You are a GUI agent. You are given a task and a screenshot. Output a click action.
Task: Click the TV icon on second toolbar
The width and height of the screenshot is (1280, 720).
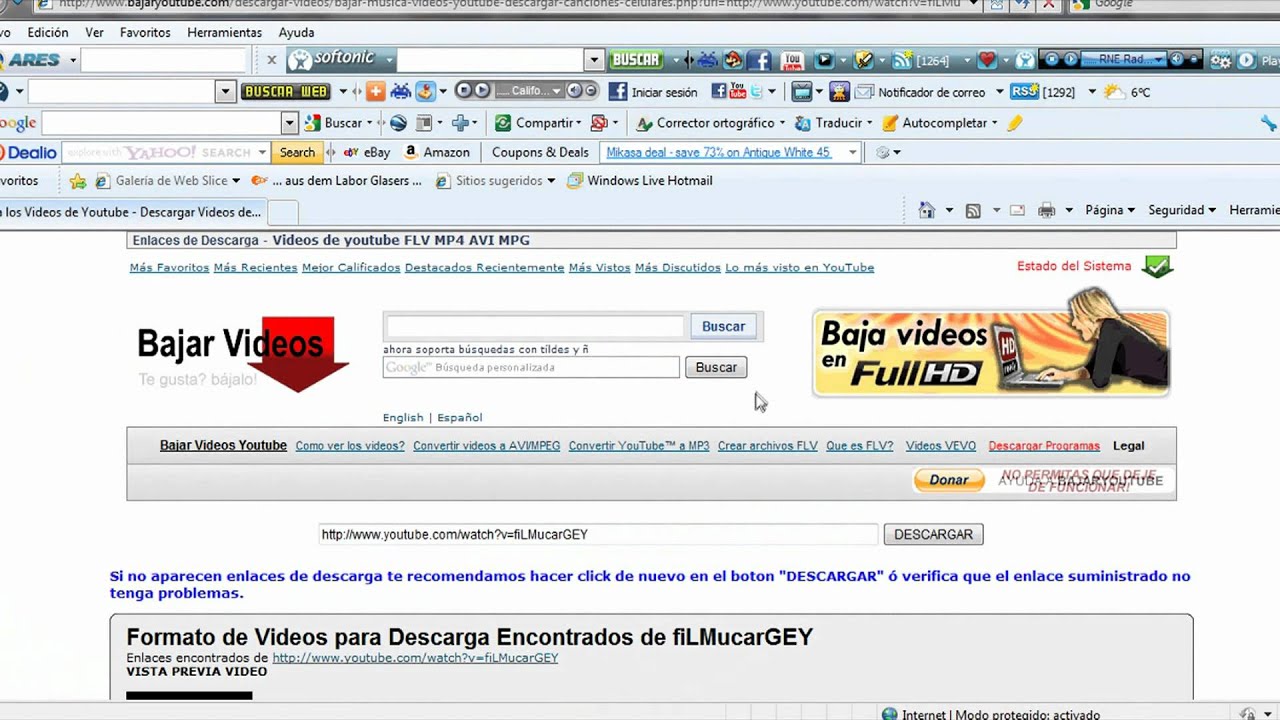801,92
